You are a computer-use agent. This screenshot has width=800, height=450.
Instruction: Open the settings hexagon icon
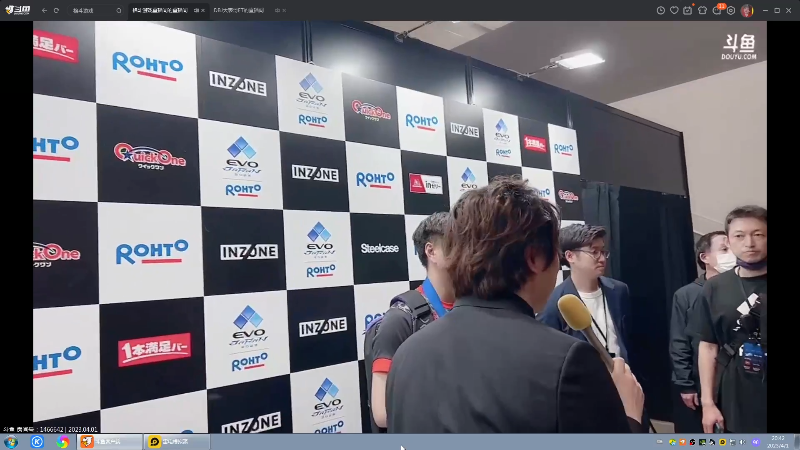(731, 10)
